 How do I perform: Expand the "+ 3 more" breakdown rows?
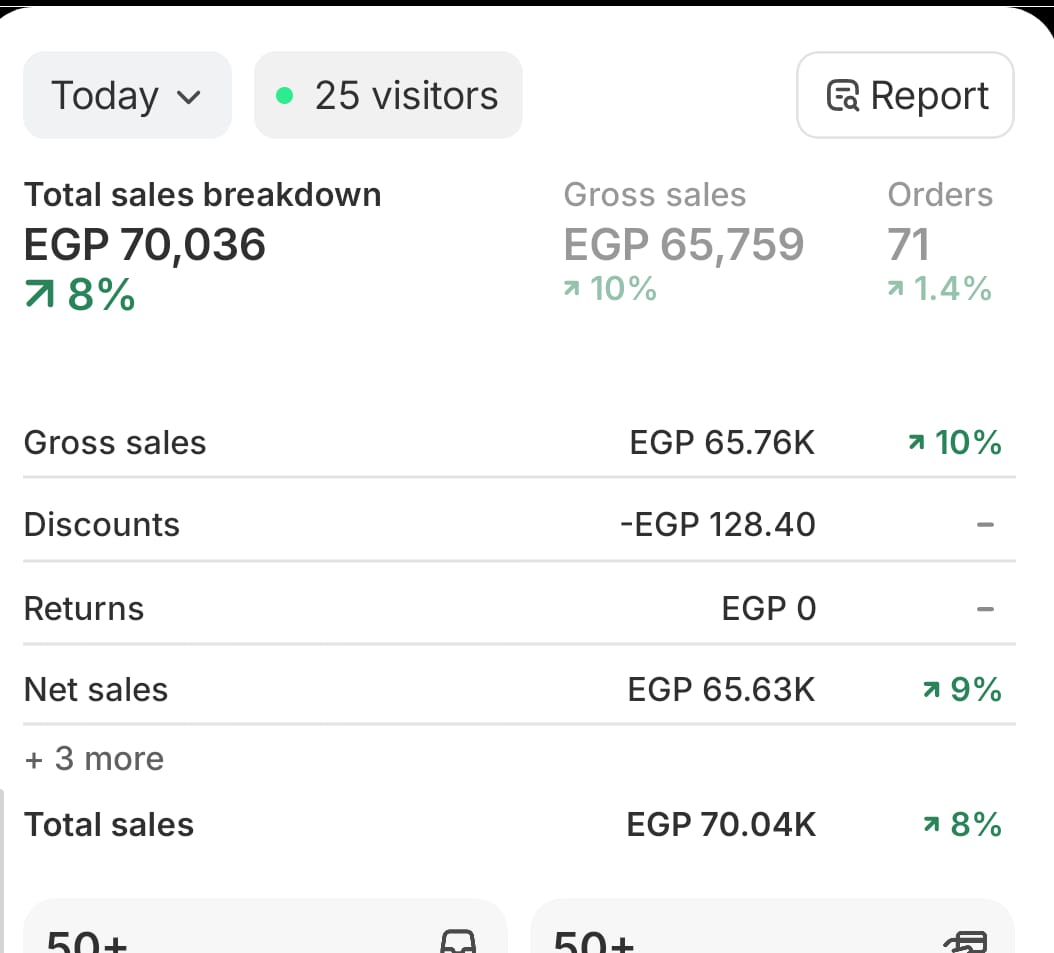click(94, 759)
